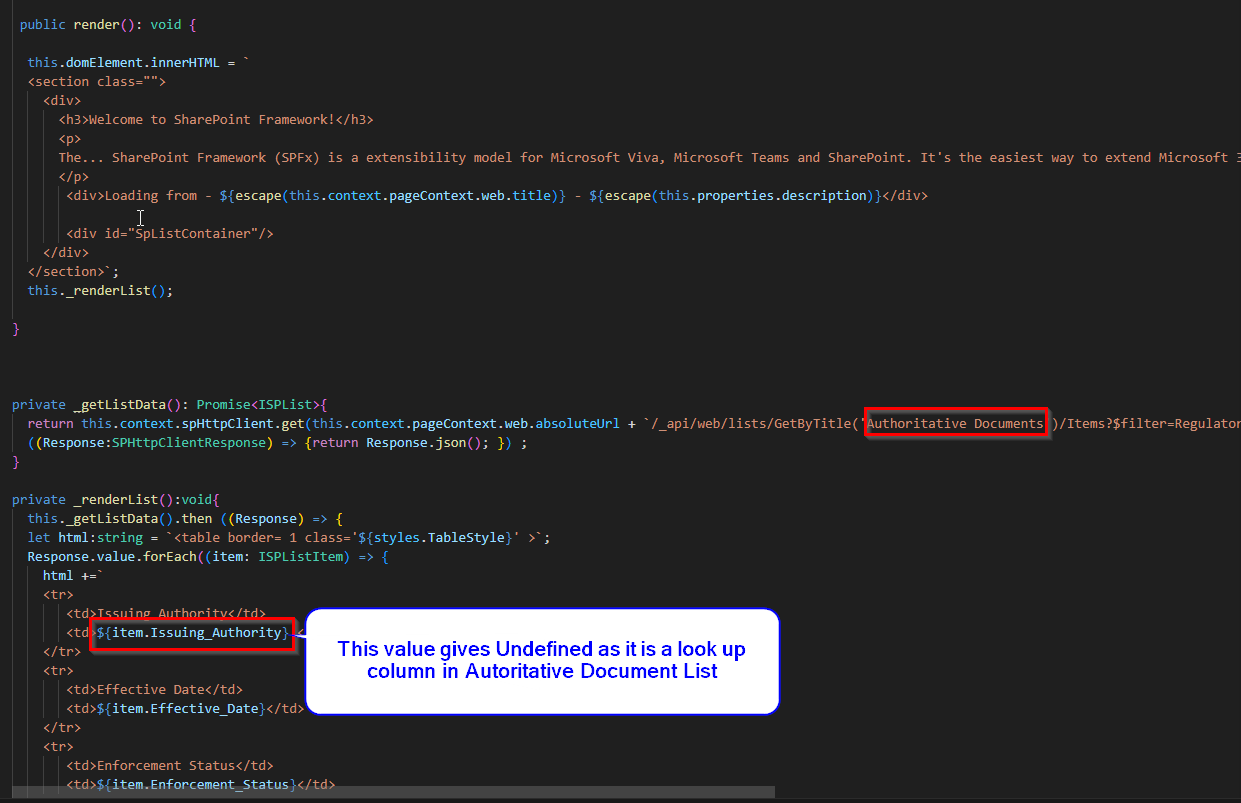1241x803 pixels.
Task: Click the 'item.Effective_Date' expression
Action: (185, 708)
